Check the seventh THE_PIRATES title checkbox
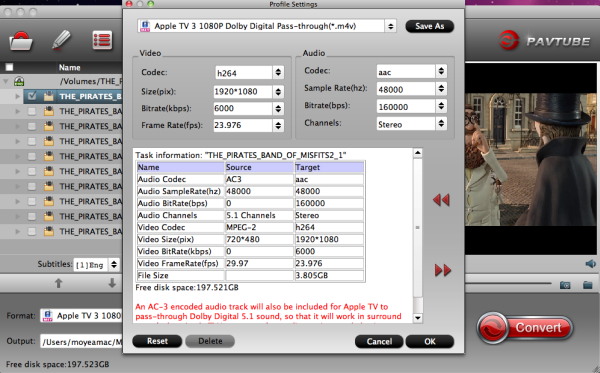This screenshot has width=600, height=373. [x=32, y=186]
